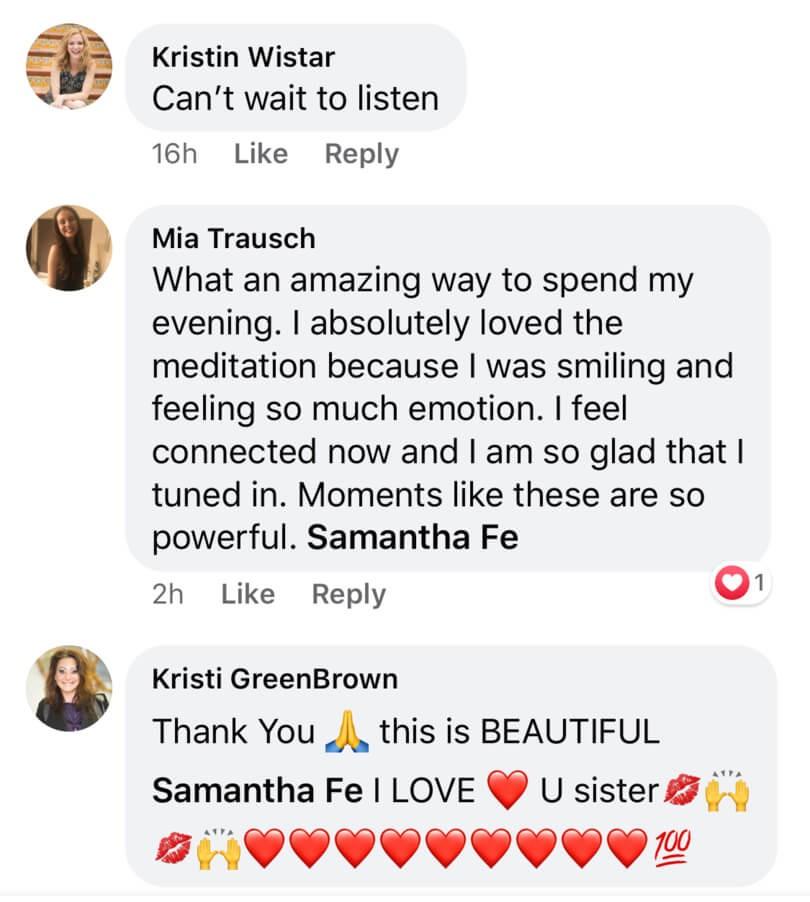Viewport: 810px width, 902px height.
Task: Open Kristin Wistar's profile picture
Action: click(x=69, y=66)
